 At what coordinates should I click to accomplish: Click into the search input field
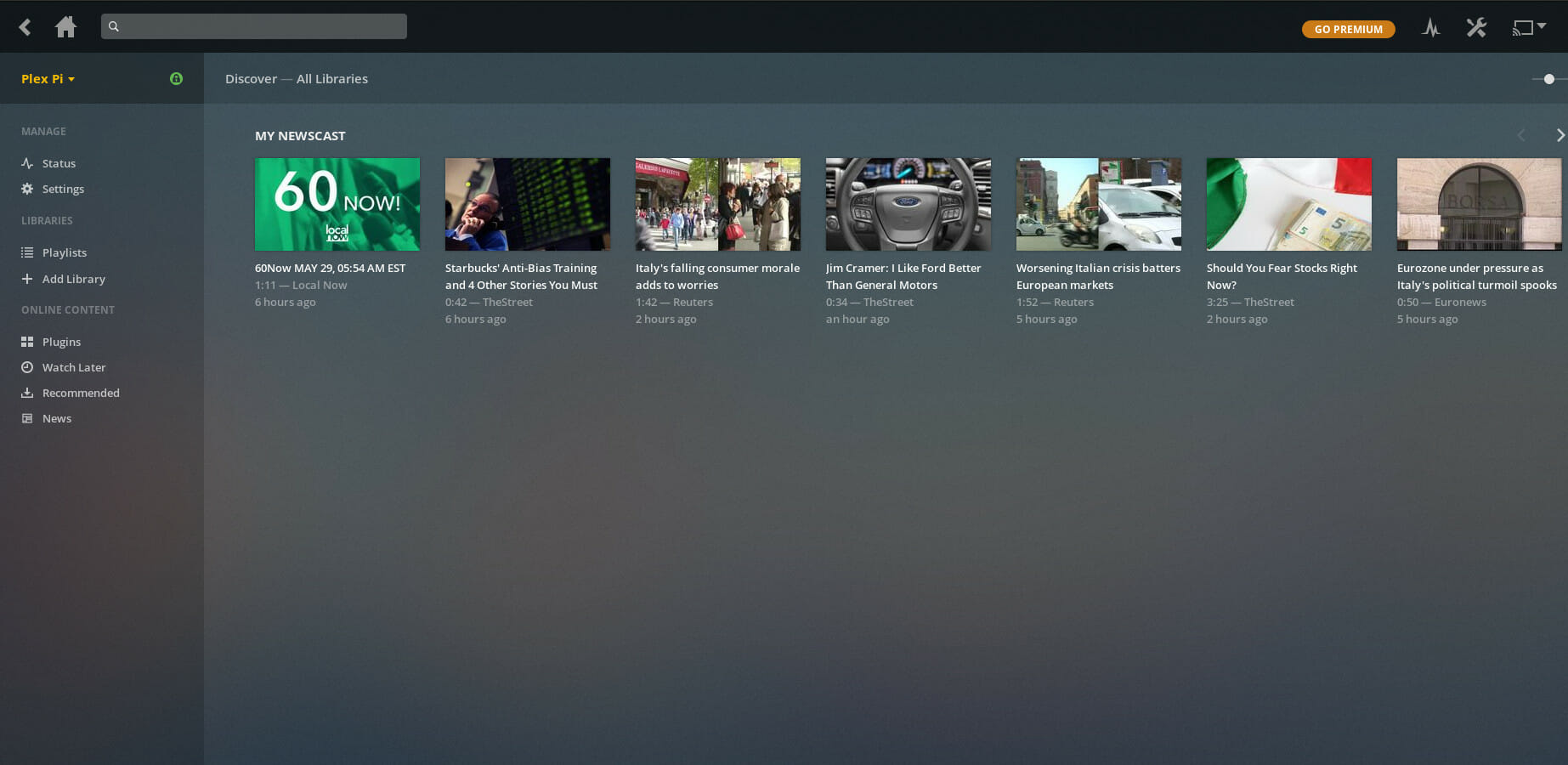click(254, 26)
